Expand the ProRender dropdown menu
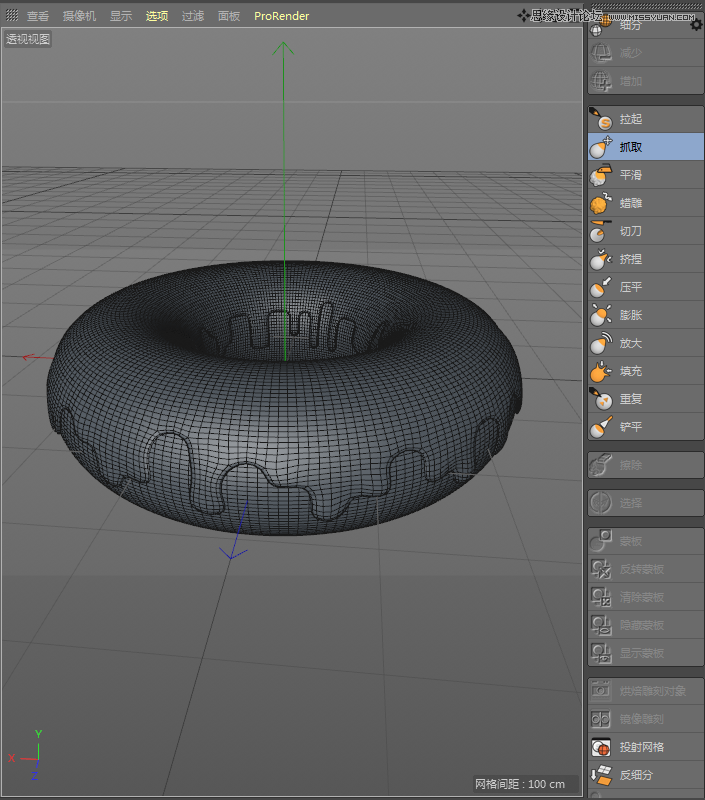 point(281,16)
